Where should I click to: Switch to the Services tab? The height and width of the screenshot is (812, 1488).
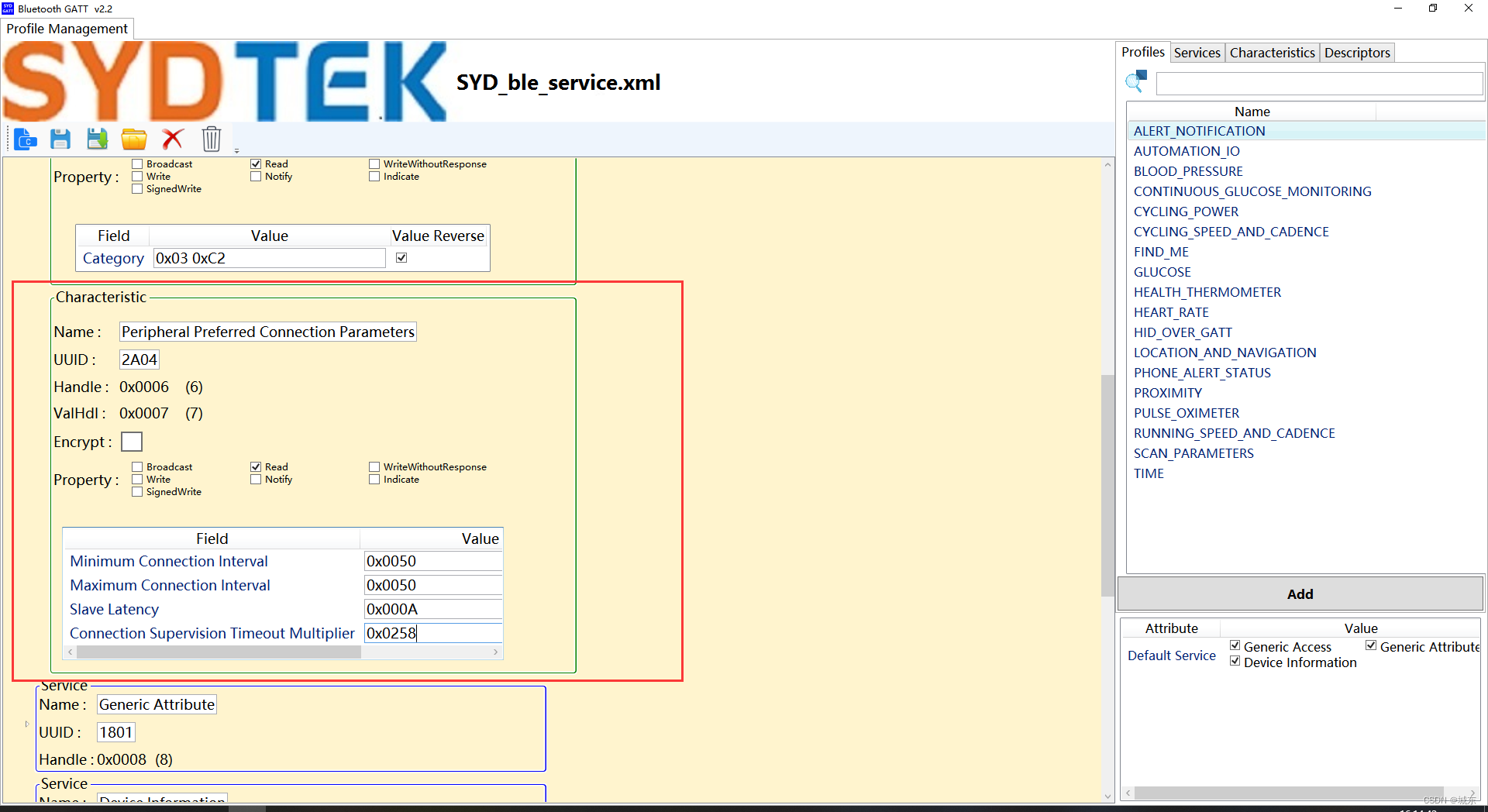pos(1197,53)
